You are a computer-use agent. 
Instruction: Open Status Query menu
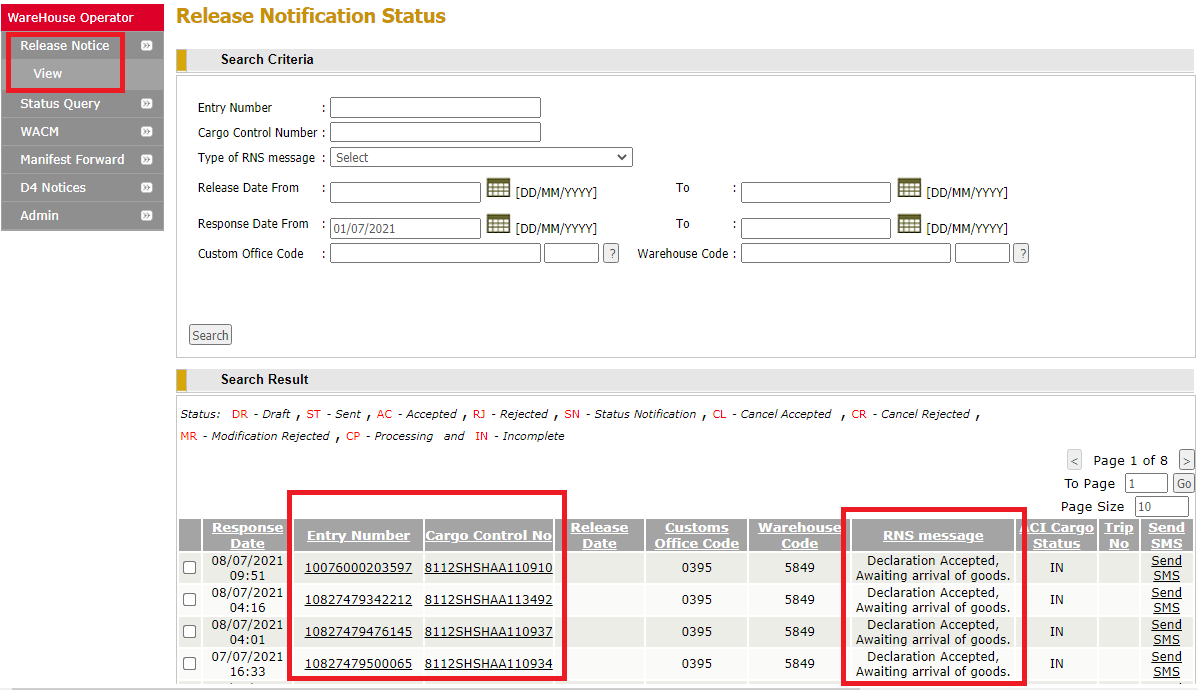[x=60, y=104]
